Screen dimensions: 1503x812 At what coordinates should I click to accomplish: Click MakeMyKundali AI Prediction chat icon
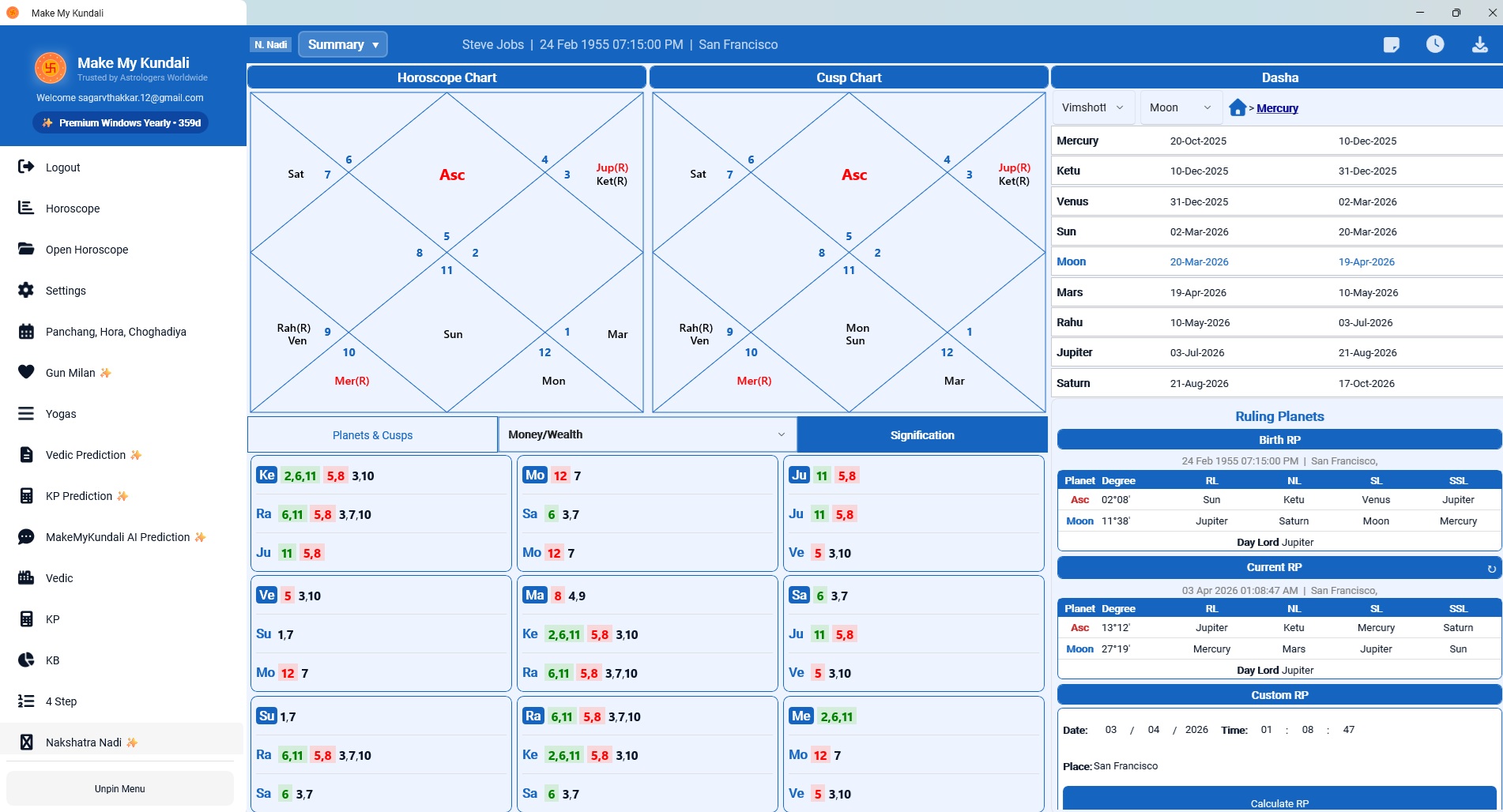tap(26, 536)
